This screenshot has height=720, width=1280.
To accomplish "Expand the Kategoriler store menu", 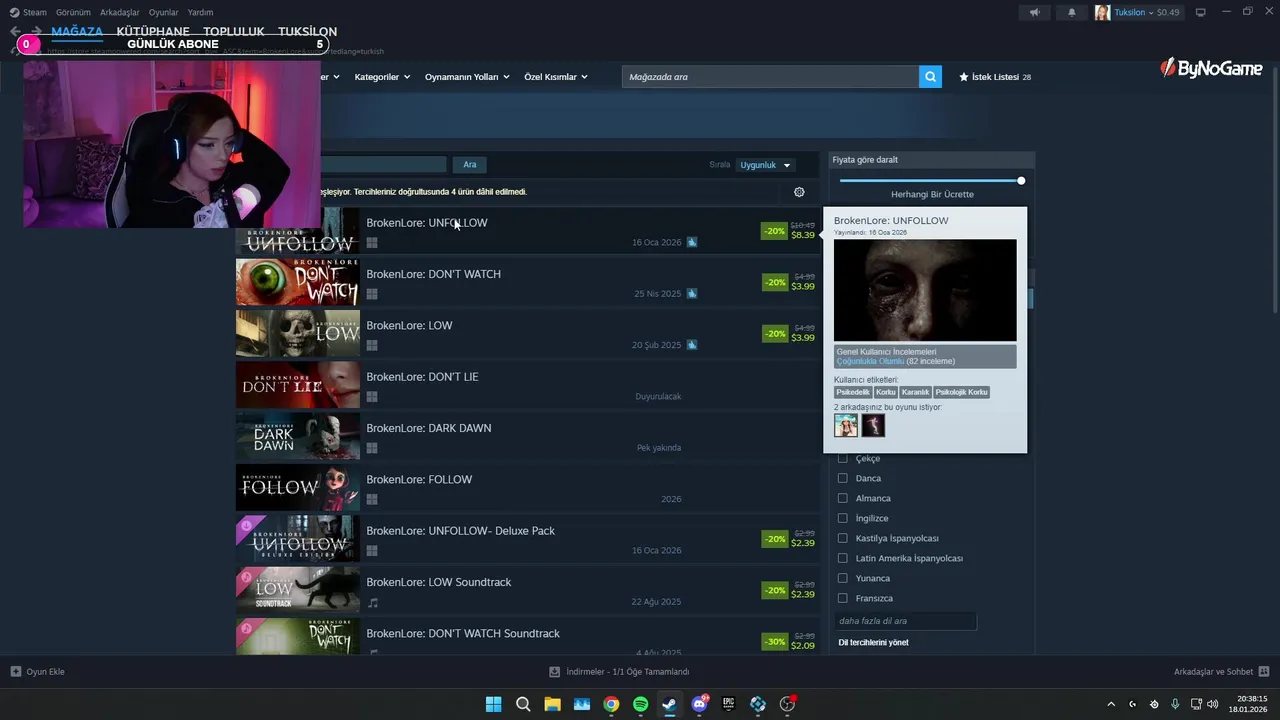I will coord(382,77).
